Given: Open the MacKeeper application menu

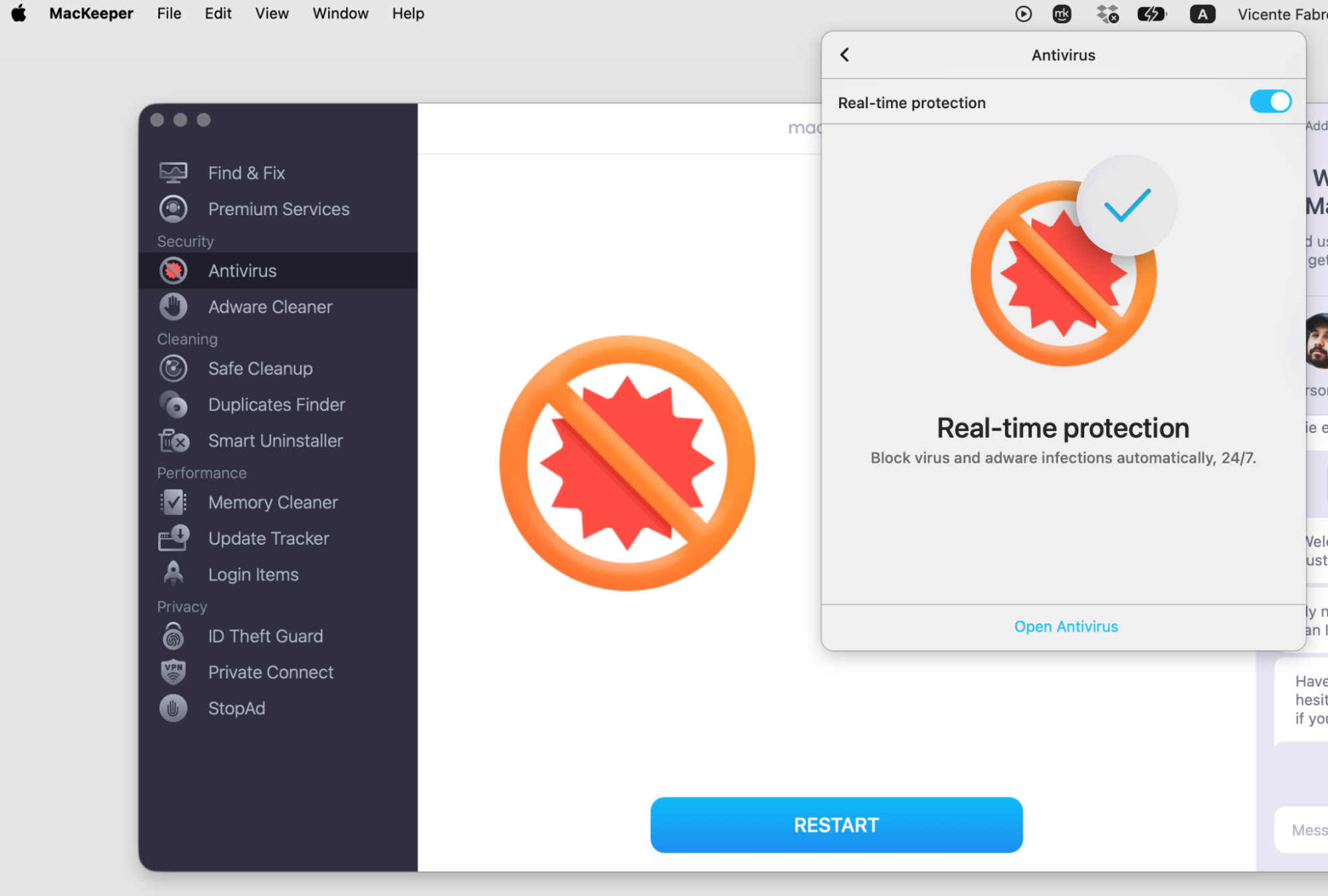Looking at the screenshot, I should 91,13.
